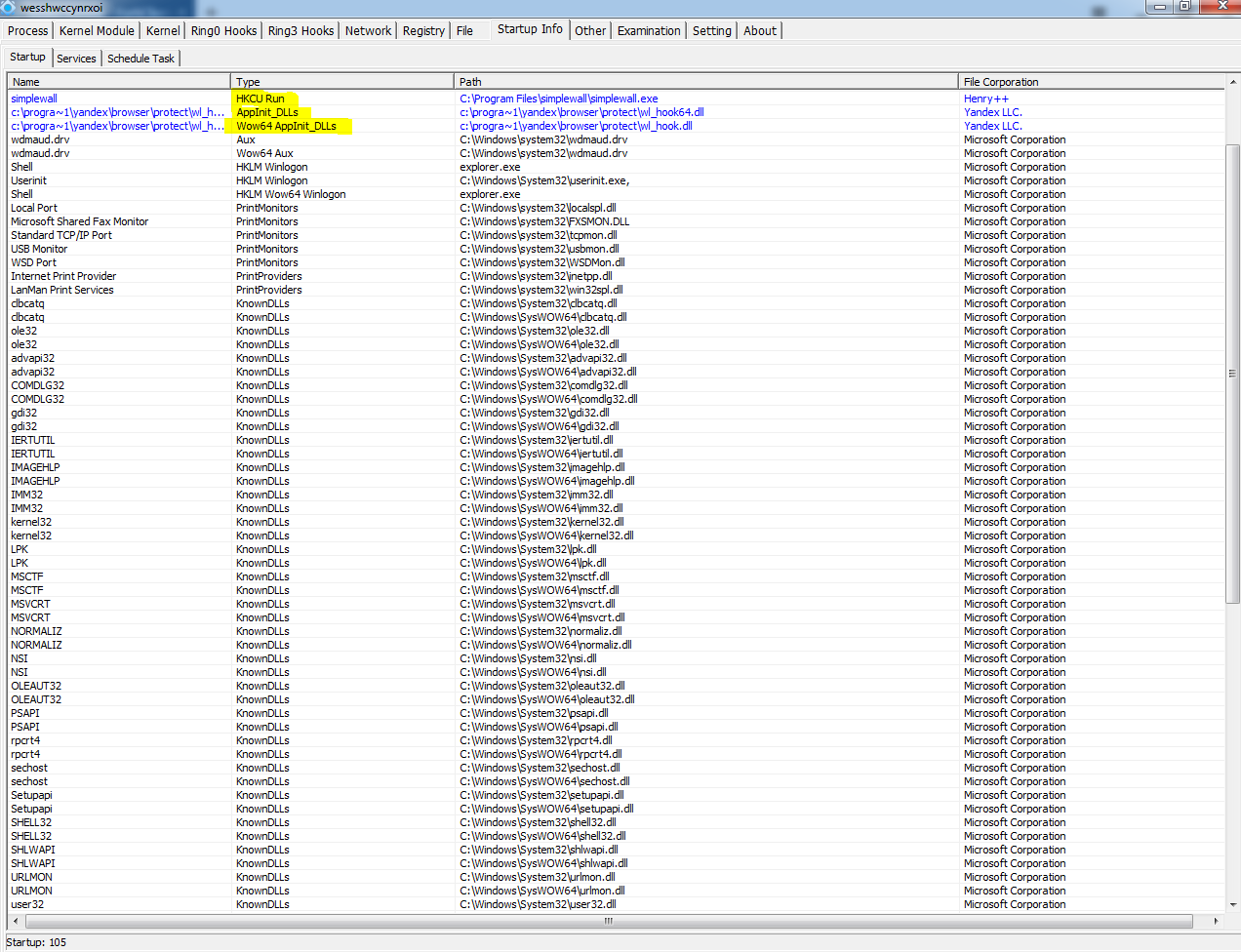Open the Process tab
This screenshot has width=1241, height=952.
point(27,30)
